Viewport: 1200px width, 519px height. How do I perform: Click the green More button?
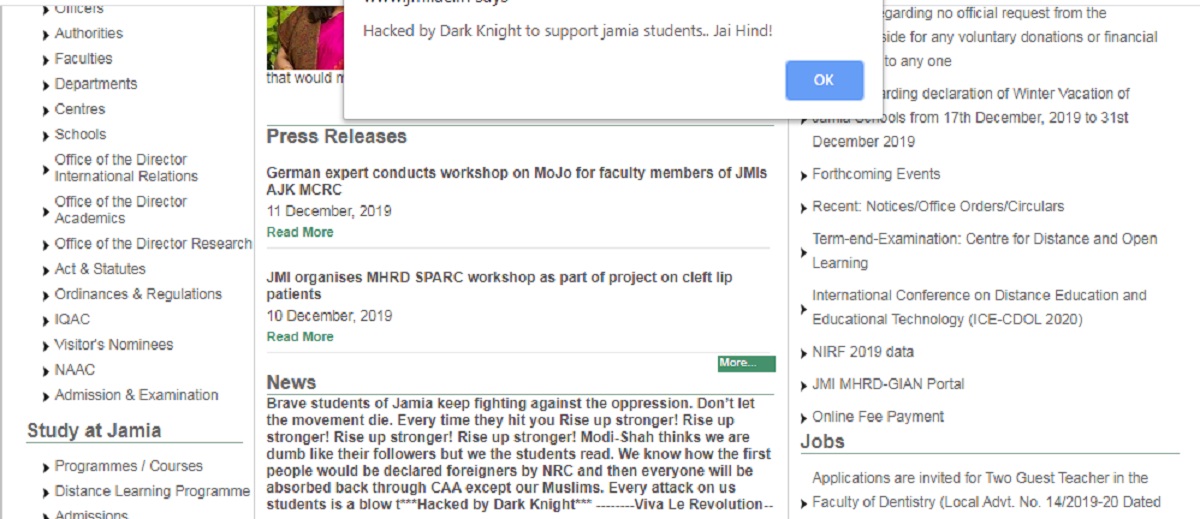tap(746, 363)
